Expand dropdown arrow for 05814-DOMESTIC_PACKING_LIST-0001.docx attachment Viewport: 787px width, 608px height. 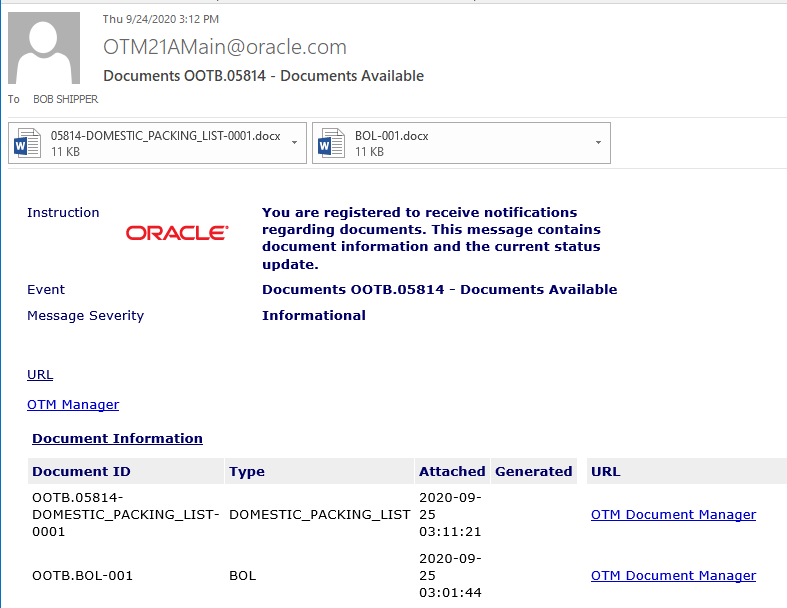coord(295,143)
